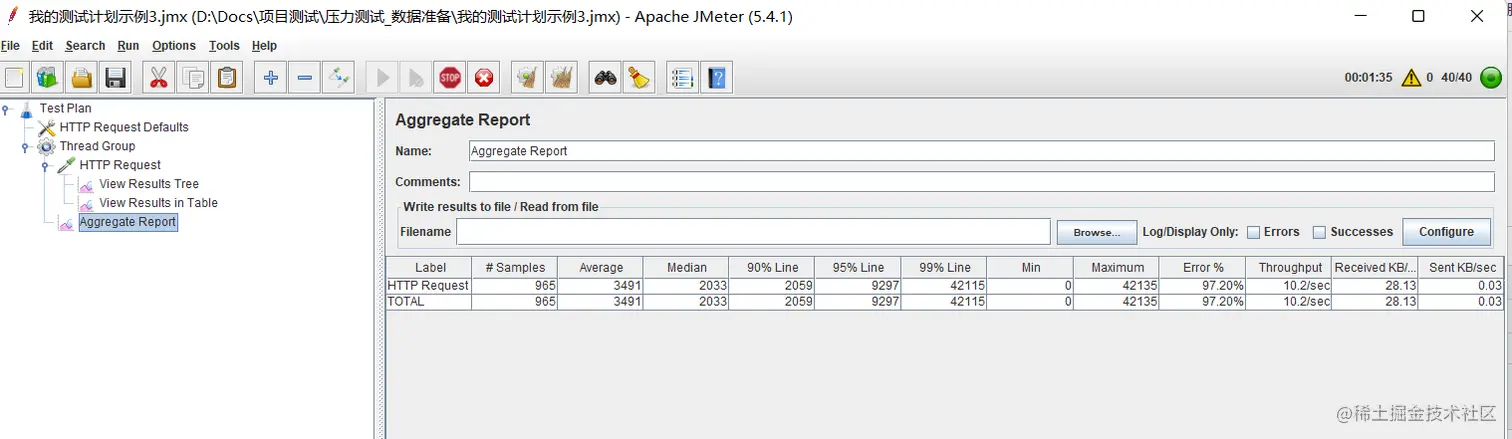Expand all tree nodes (plus icon)
The width and height of the screenshot is (1512, 439).
[x=270, y=77]
